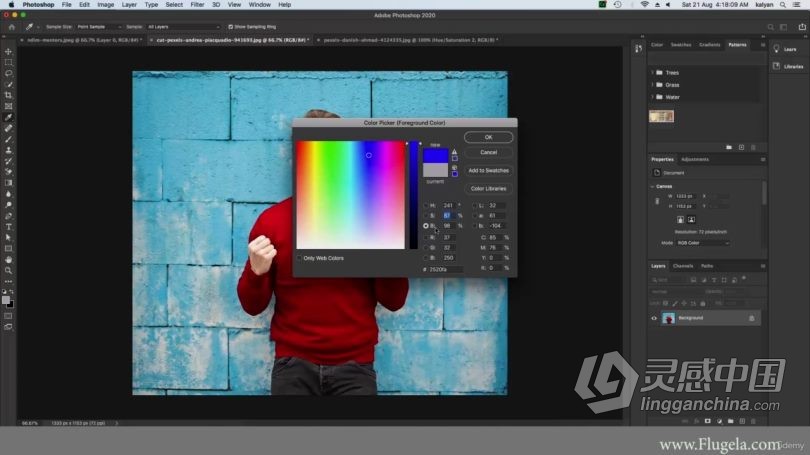Select the Horizontal Type tool
The width and height of the screenshot is (810, 455).
coord(8,227)
